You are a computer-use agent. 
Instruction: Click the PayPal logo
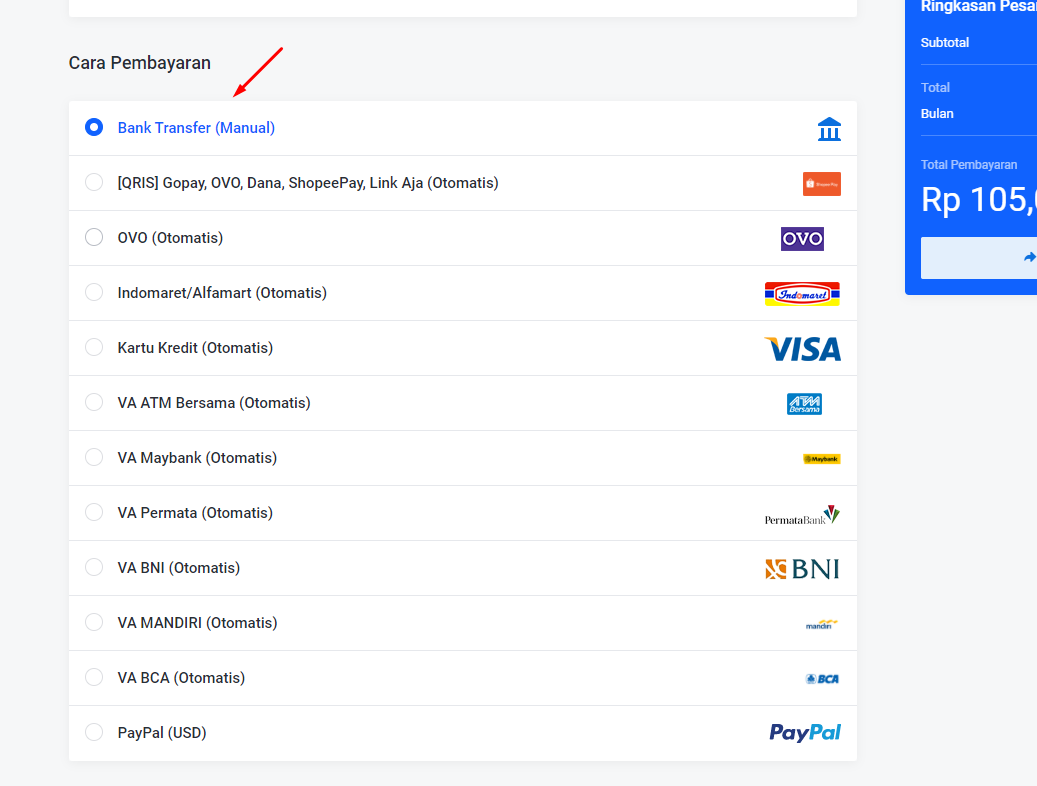click(x=804, y=733)
